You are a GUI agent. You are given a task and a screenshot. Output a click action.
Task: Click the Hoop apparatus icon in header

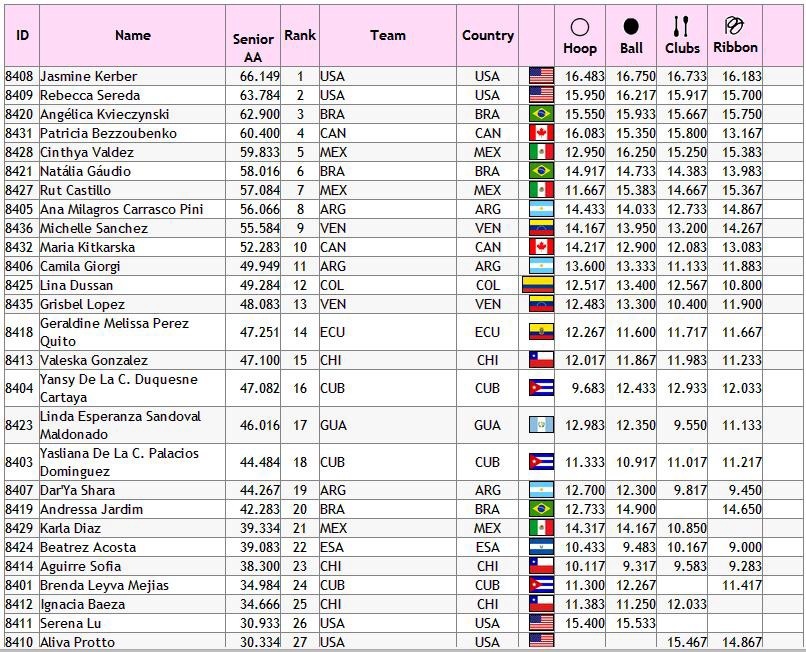pos(580,27)
